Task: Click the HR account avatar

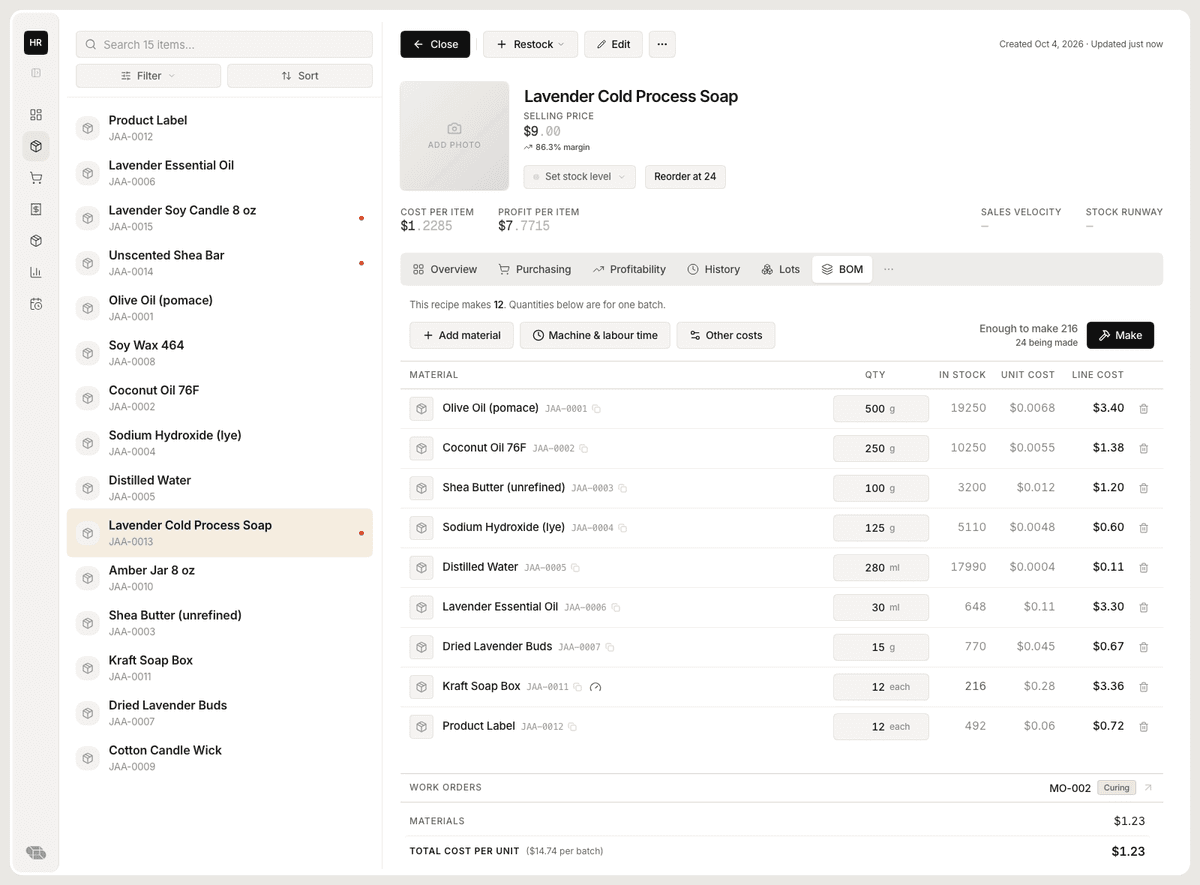Action: pos(36,43)
